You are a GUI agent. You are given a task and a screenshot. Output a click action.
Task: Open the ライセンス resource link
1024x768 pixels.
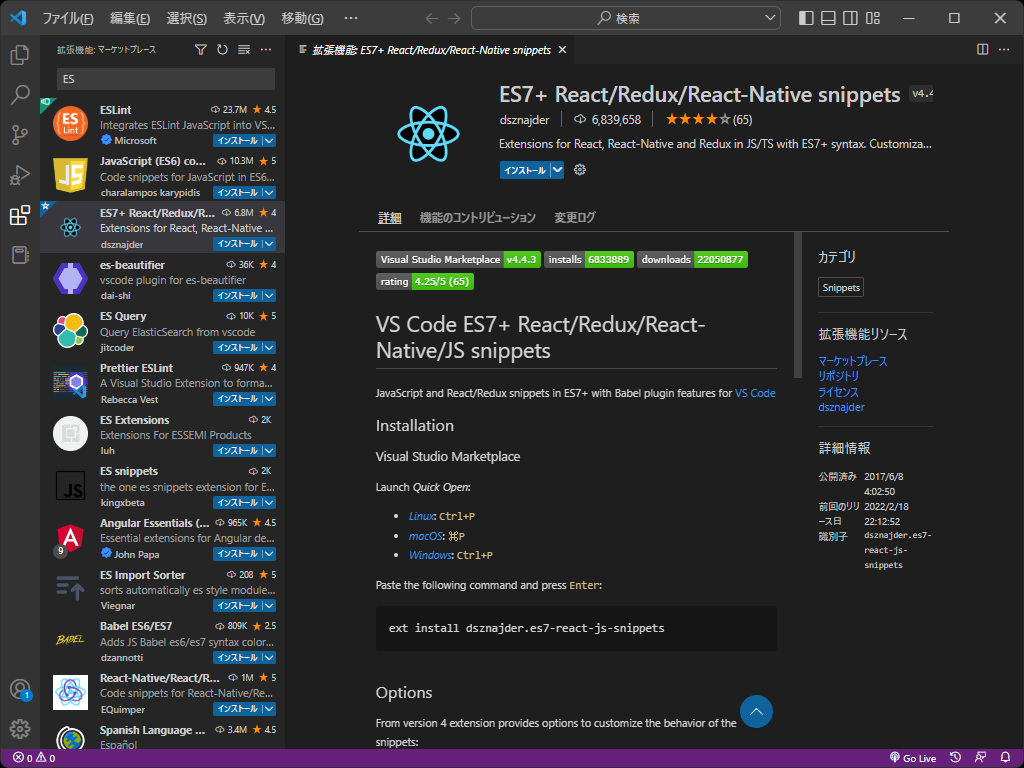[x=839, y=392]
